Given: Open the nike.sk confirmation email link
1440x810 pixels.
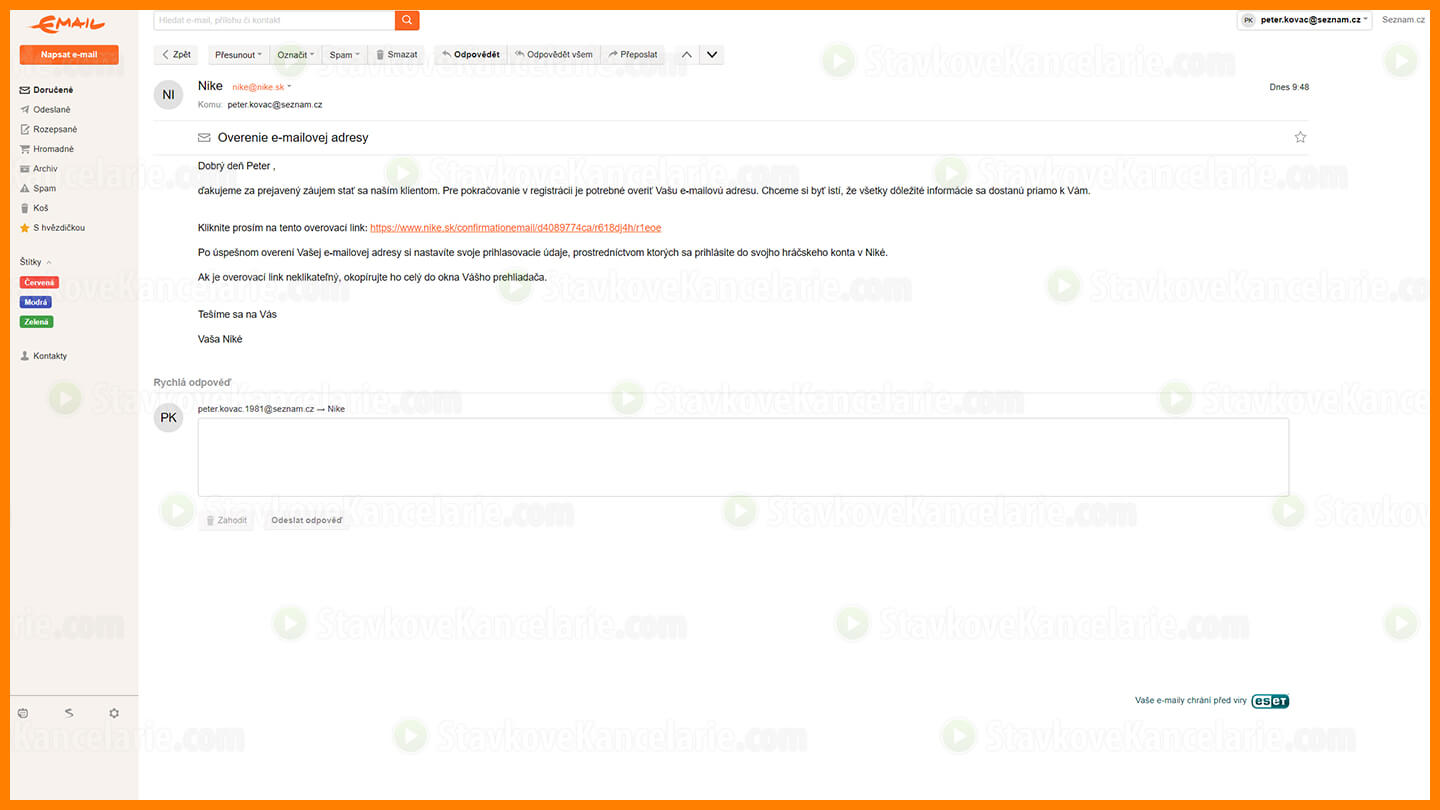Looking at the screenshot, I should (515, 228).
